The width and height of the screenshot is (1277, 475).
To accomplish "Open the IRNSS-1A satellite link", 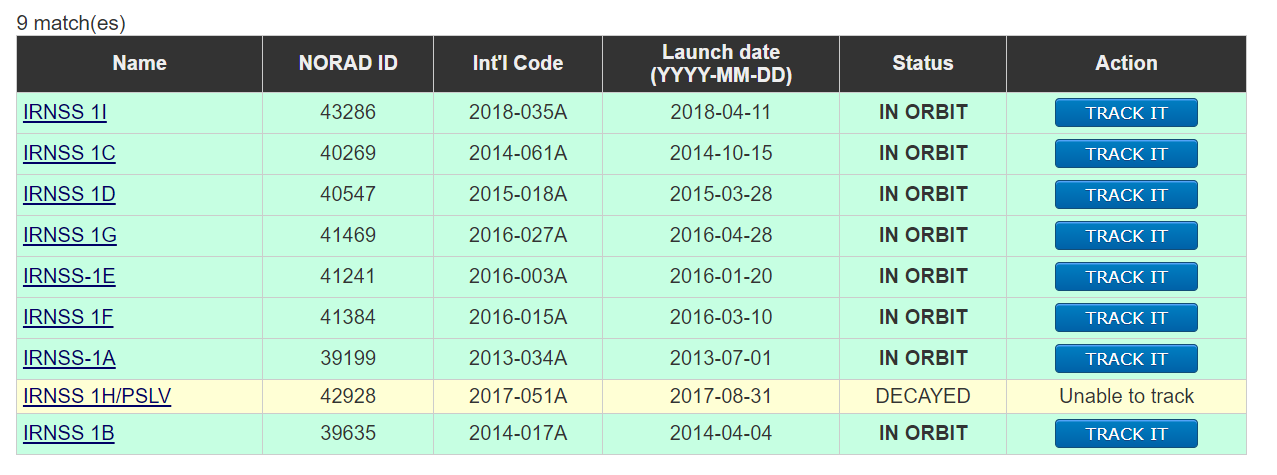I will [69, 359].
